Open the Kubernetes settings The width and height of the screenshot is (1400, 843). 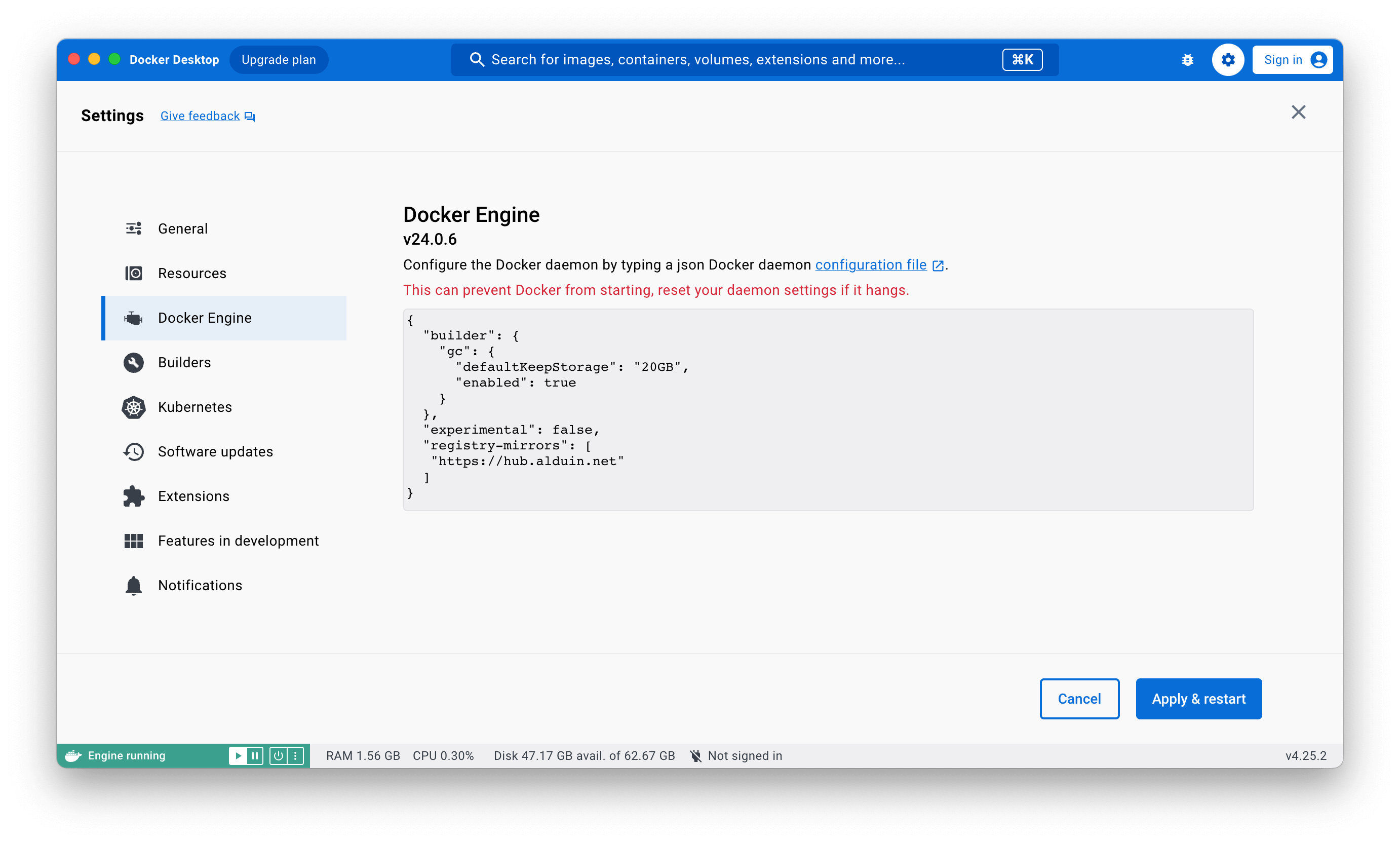(224, 407)
